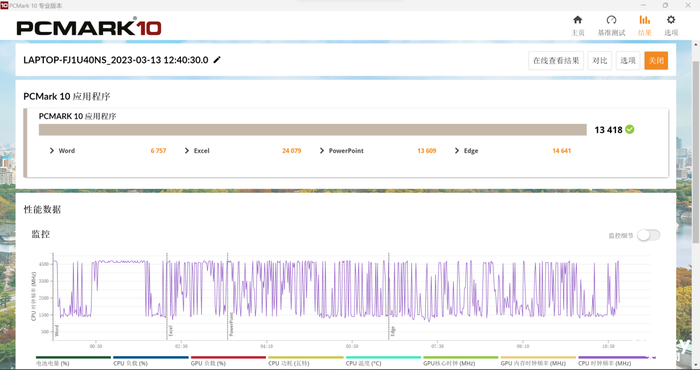Image resolution: width=700 pixels, height=370 pixels.
Task: Click the Word section marker in chart
Action: point(57,331)
